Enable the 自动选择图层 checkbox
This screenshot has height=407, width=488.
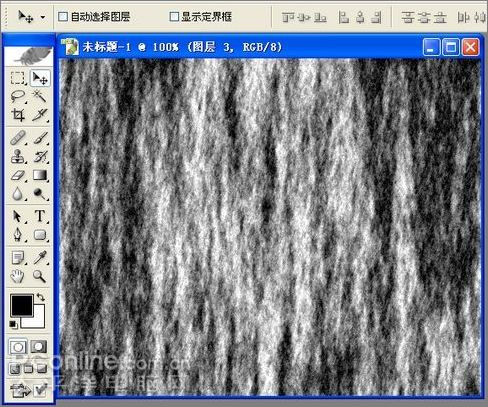coord(63,17)
